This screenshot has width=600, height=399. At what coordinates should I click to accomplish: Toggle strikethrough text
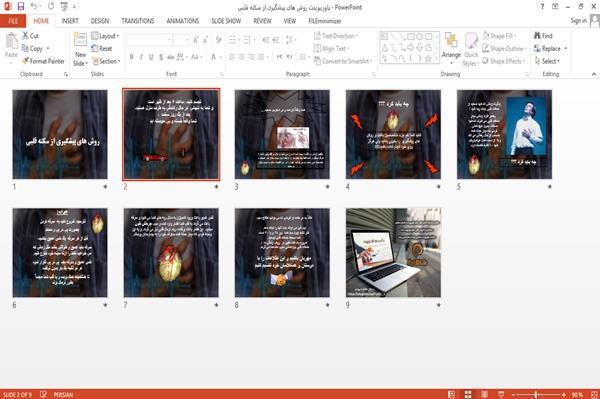(x=170, y=57)
